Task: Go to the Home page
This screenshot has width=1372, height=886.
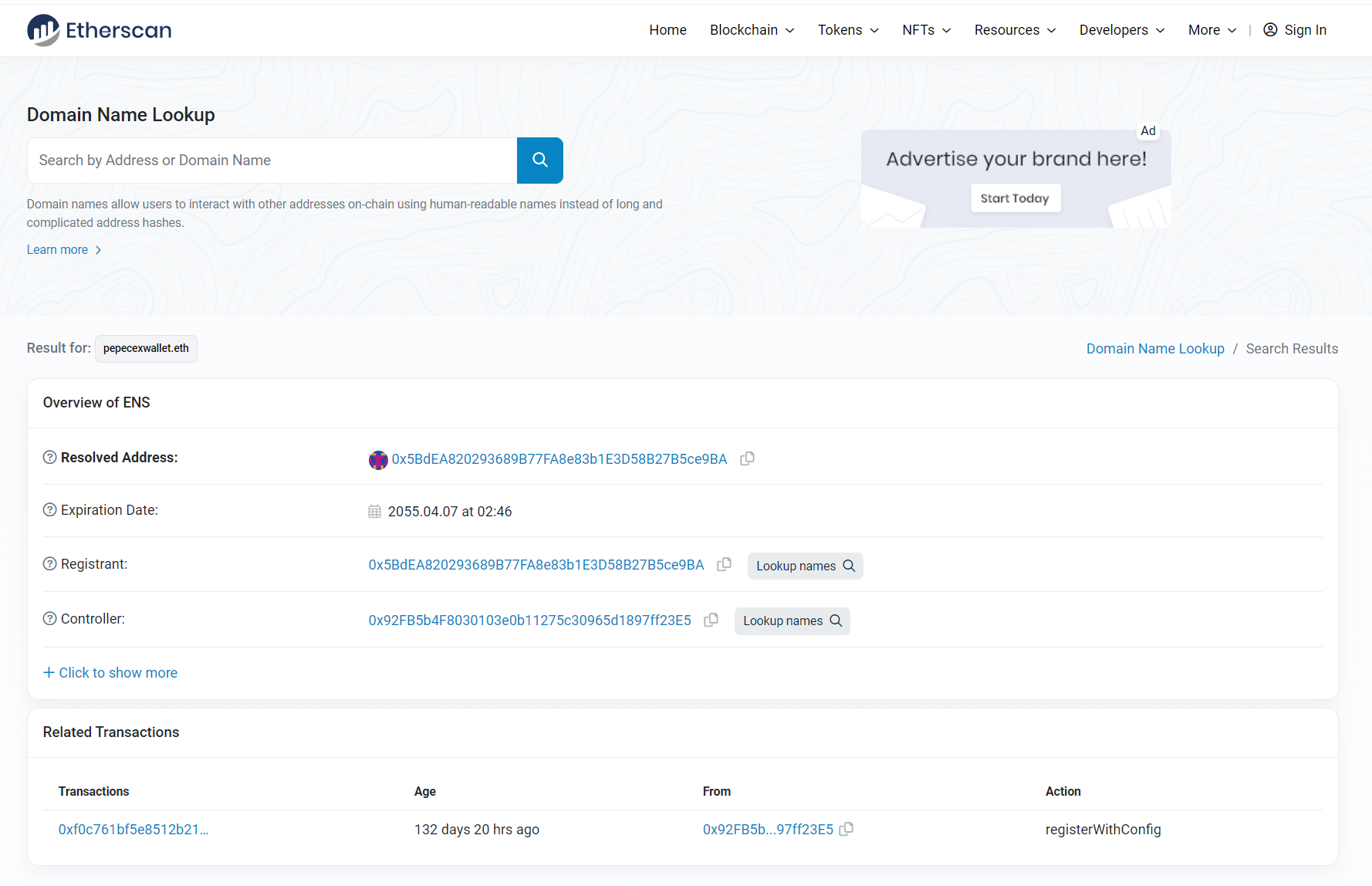Action: coord(667,30)
